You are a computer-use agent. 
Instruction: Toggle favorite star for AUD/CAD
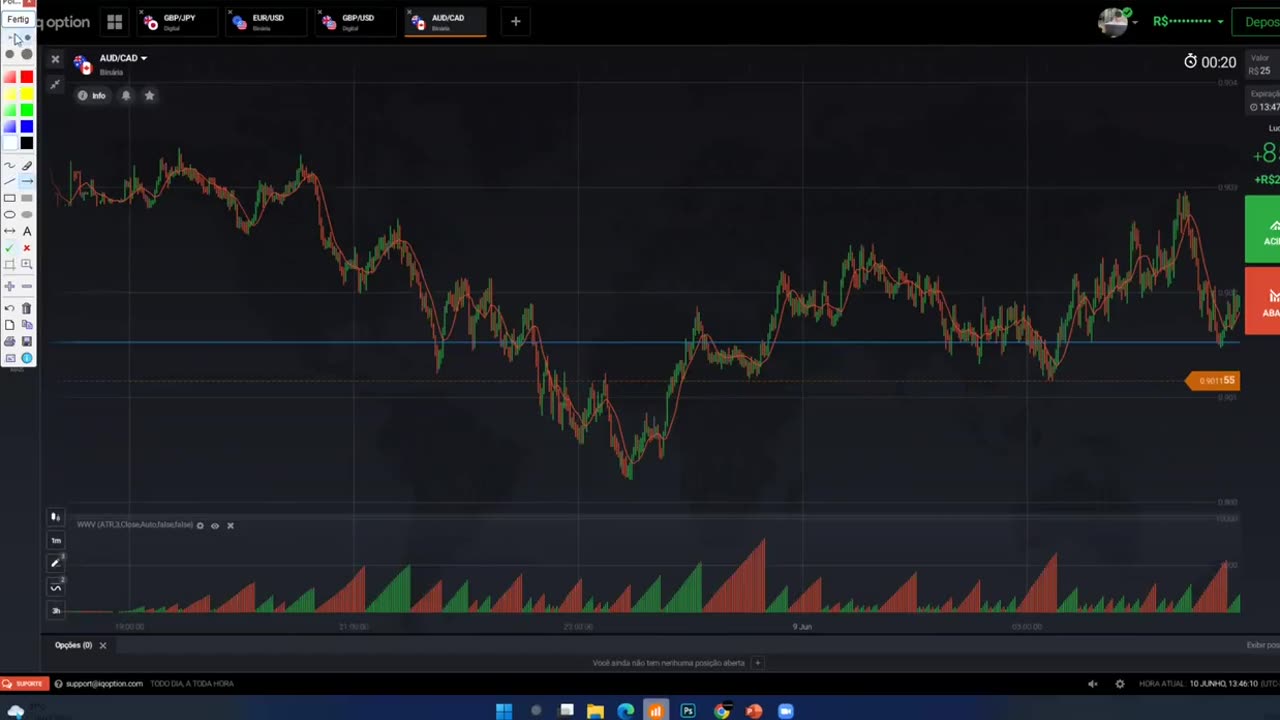[x=149, y=95]
